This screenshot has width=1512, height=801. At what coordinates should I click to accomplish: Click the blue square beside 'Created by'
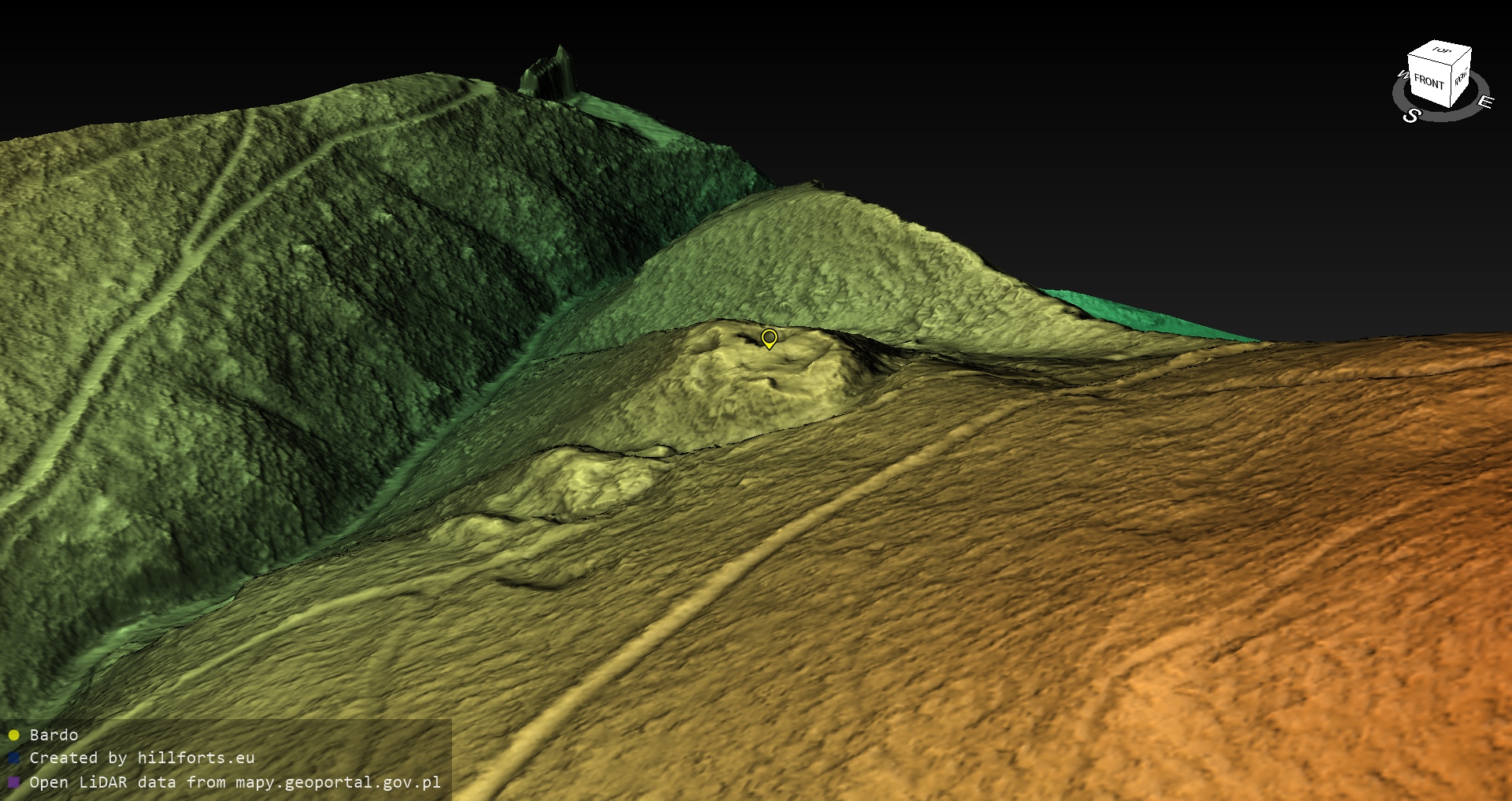(x=13, y=758)
